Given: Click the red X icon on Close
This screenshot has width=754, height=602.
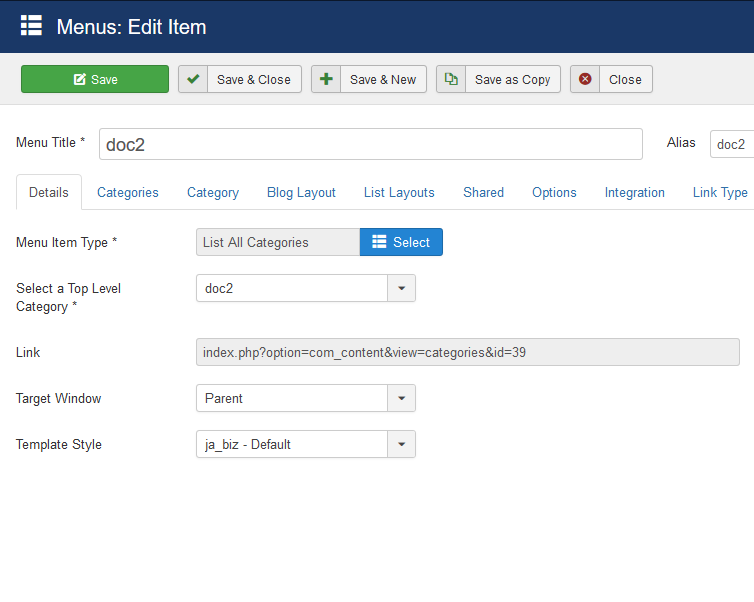Looking at the screenshot, I should click(585, 79).
